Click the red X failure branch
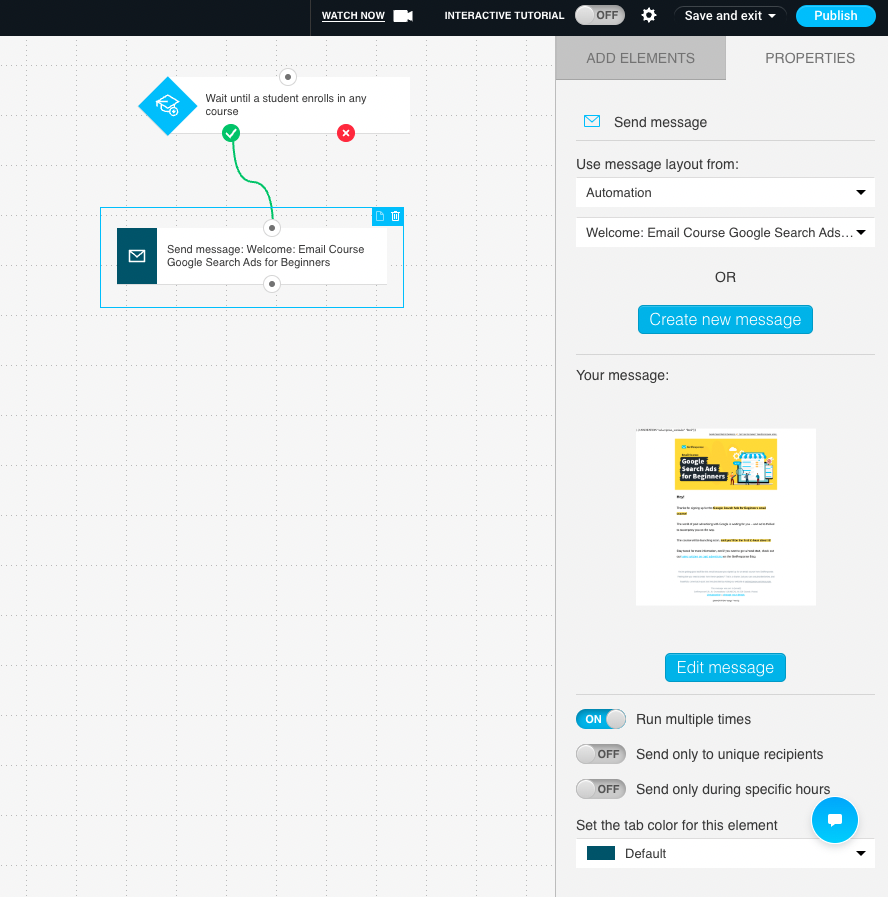Screen dimensions: 888x897 pyautogui.click(x=346, y=133)
